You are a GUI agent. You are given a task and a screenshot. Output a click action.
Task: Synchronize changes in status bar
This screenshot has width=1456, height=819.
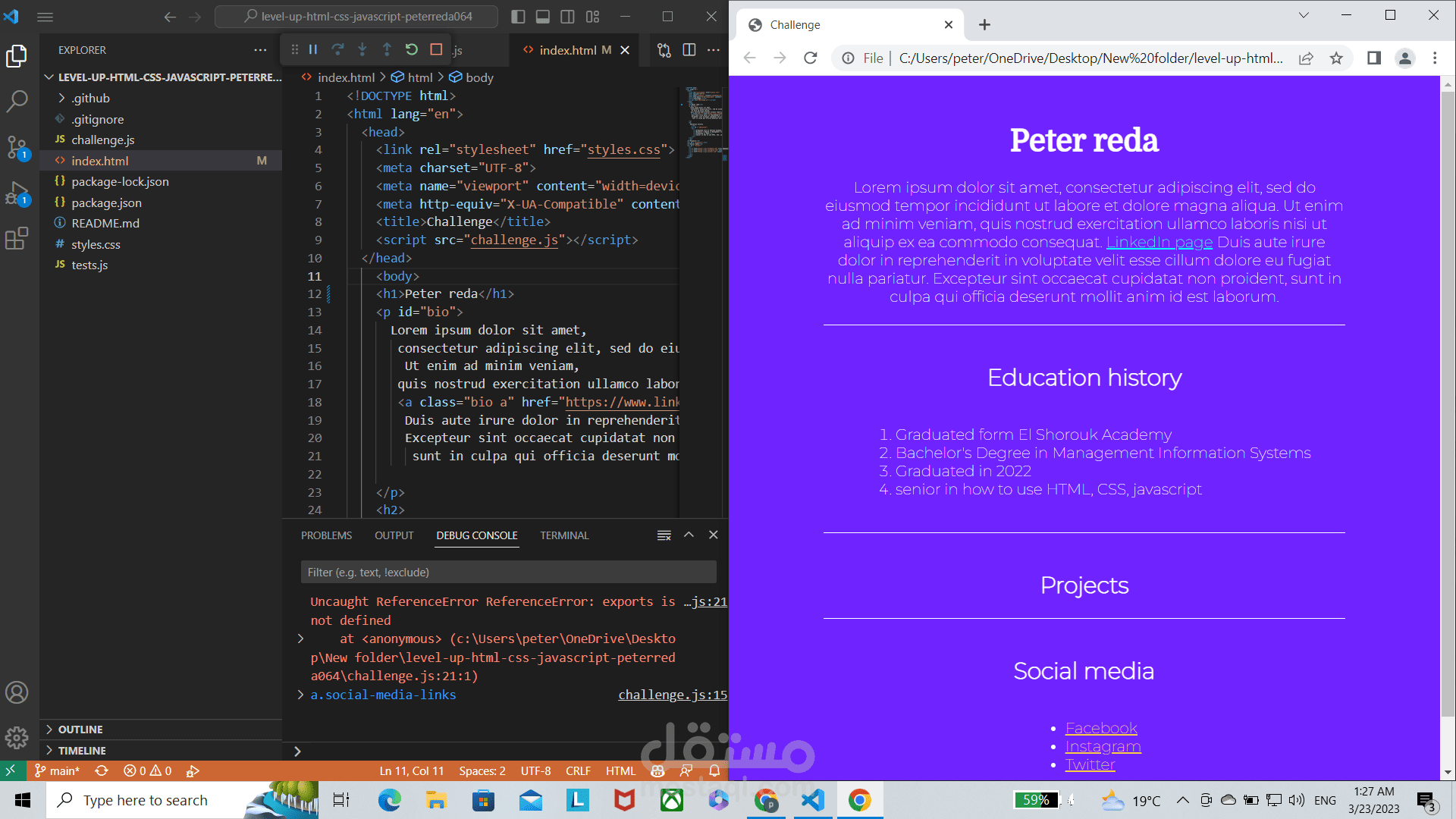(102, 770)
